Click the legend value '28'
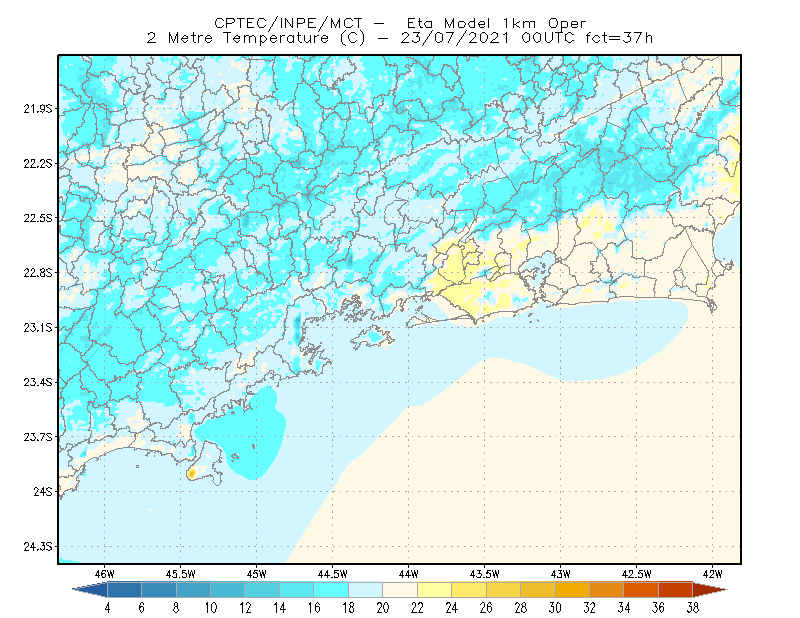The width and height of the screenshot is (800, 618). click(520, 608)
